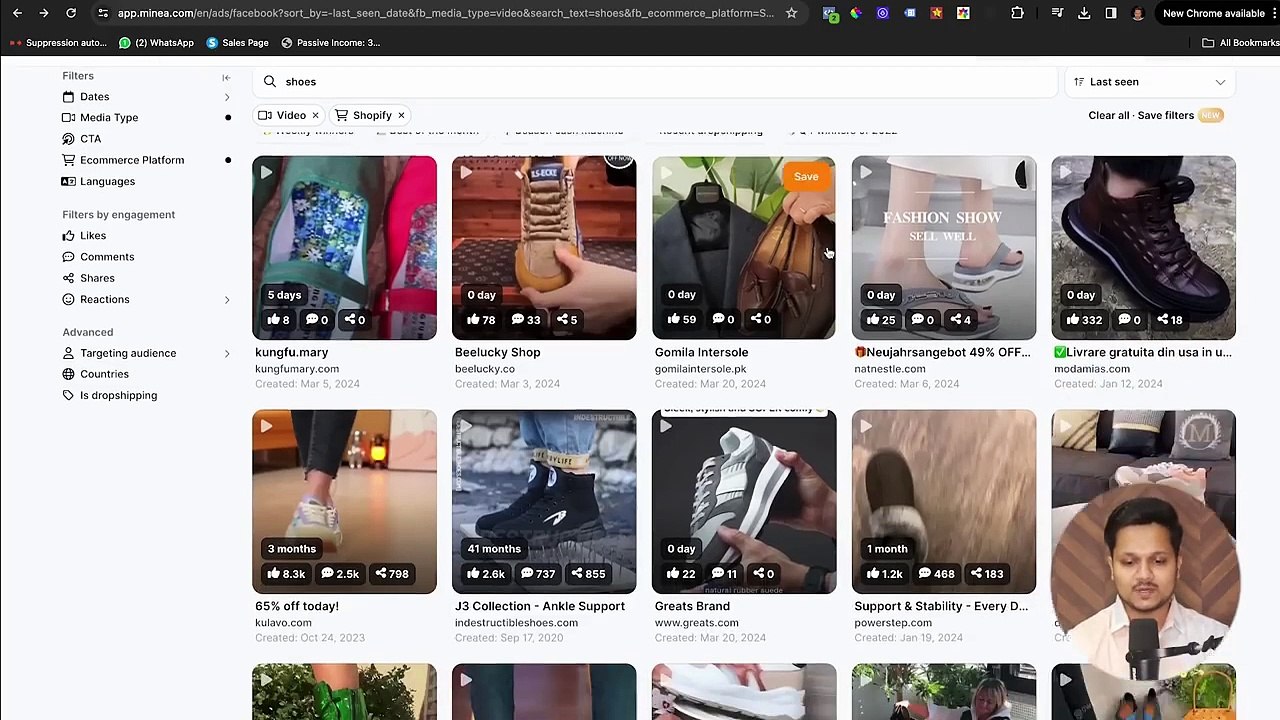Open the Beelucky Shop ad thumbnail

point(544,247)
